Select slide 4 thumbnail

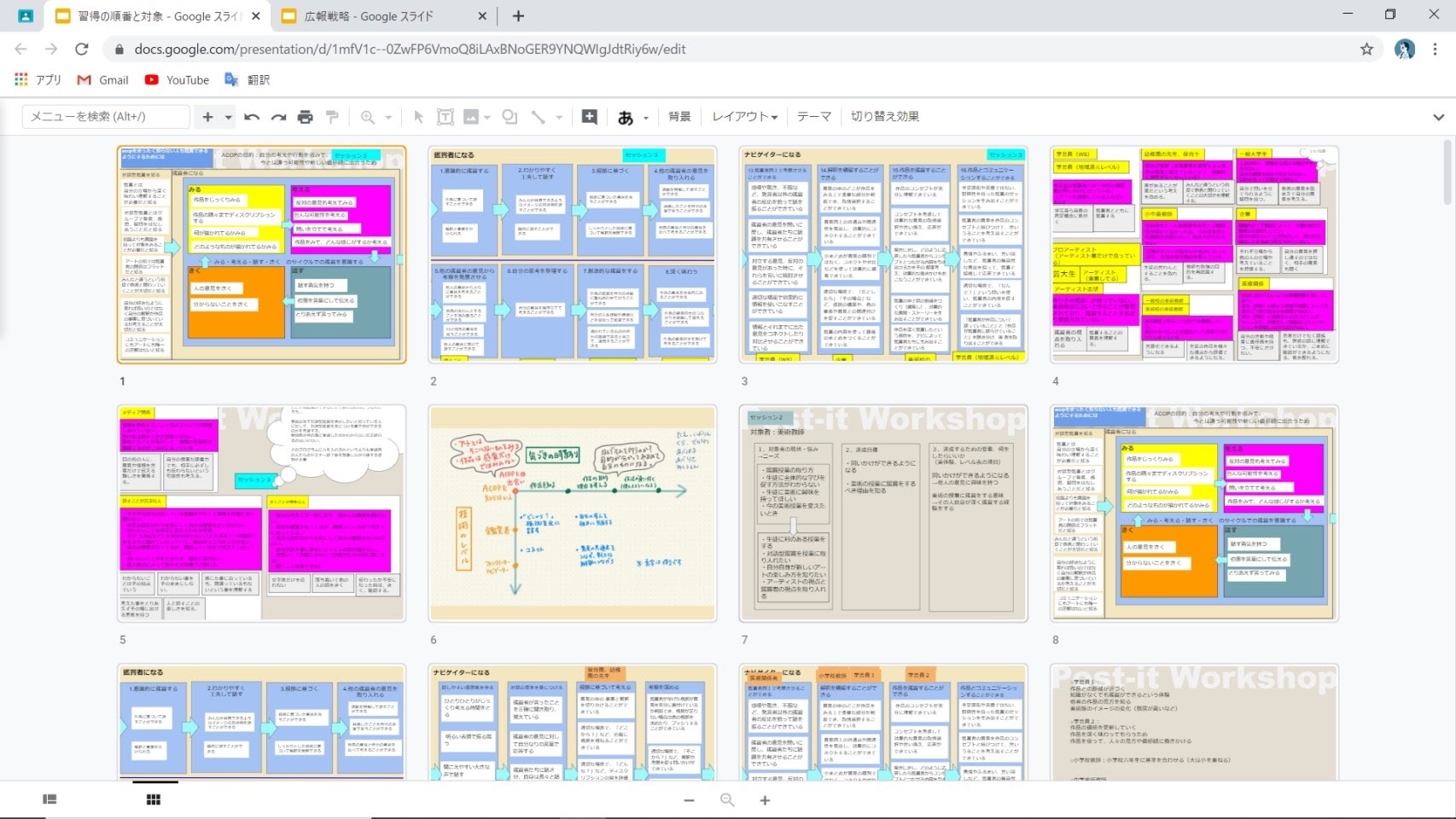click(x=1195, y=254)
